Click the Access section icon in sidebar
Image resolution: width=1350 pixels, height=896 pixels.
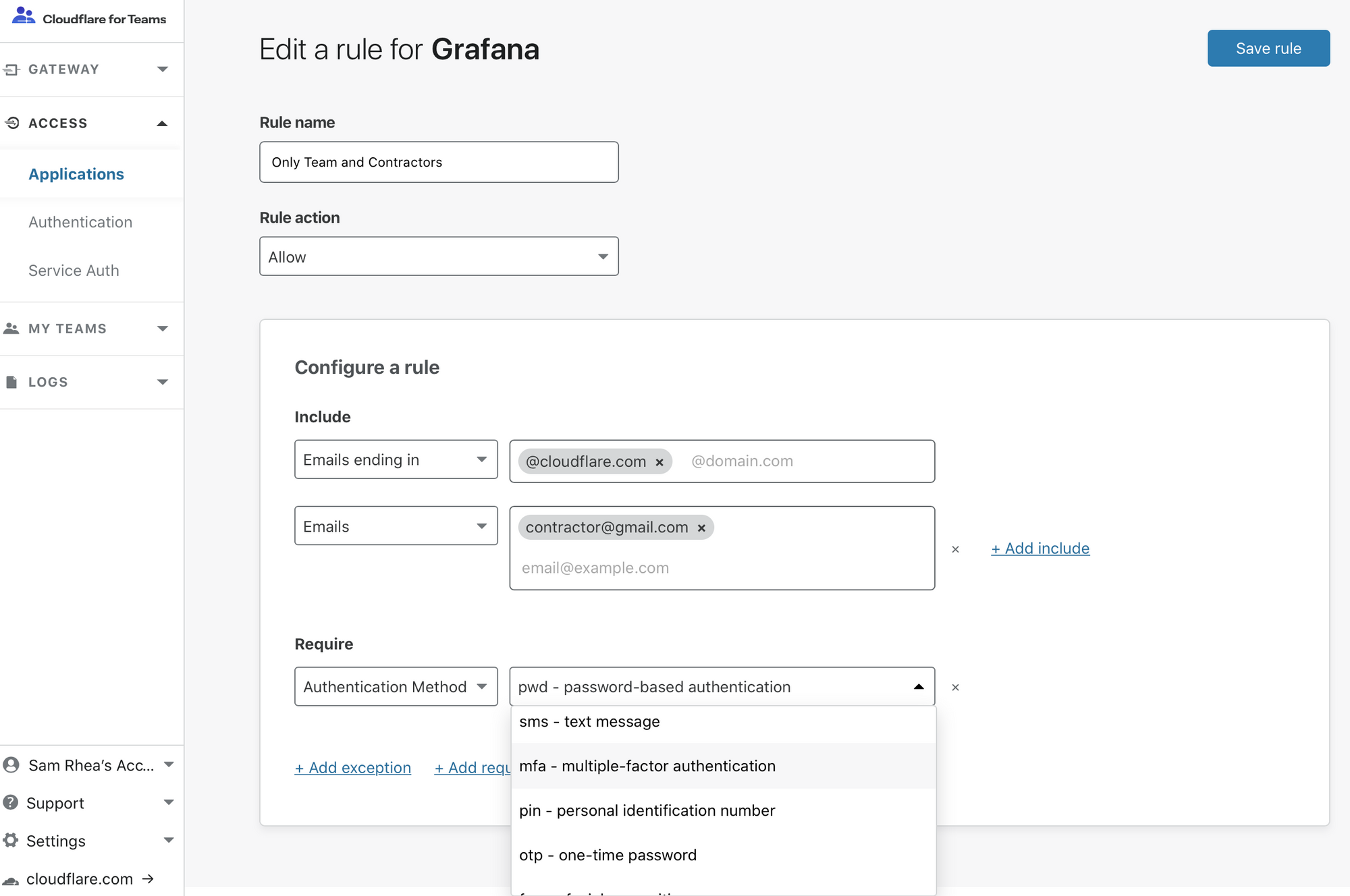12,123
